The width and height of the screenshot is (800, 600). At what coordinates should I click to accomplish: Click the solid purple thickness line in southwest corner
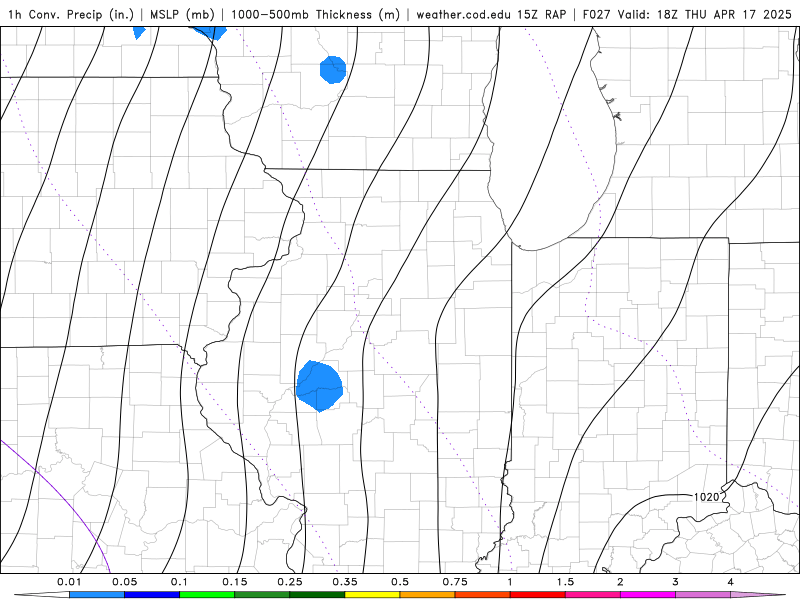66,500
